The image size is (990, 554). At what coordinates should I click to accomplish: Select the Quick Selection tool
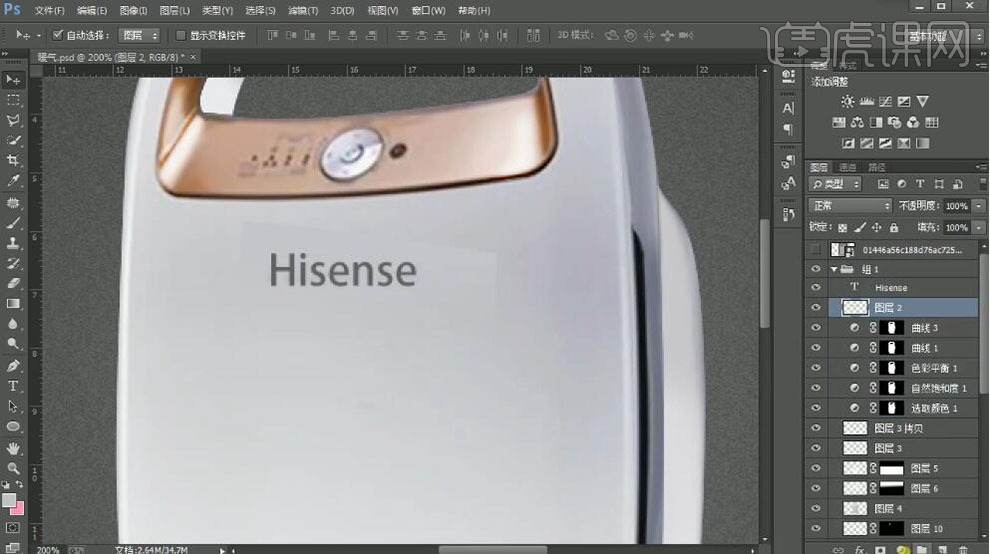[x=13, y=140]
